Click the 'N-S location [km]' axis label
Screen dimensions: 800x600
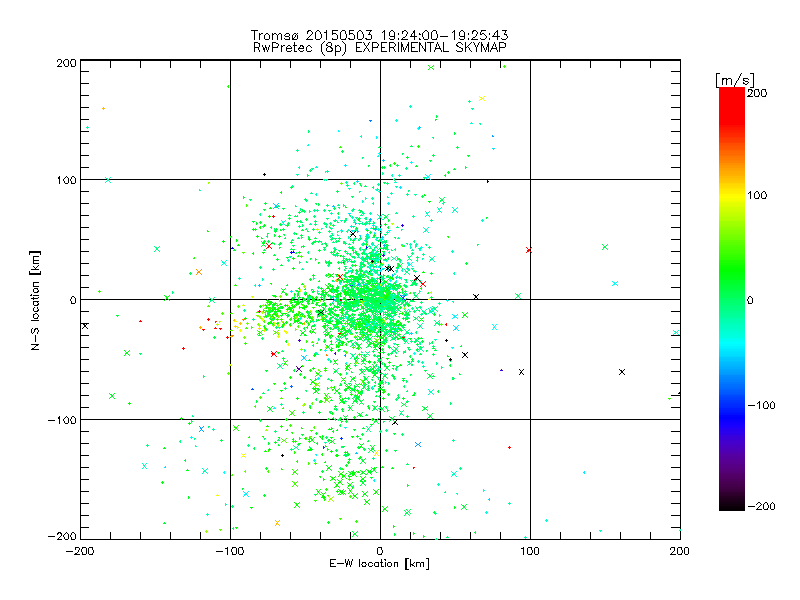pyautogui.click(x=35, y=301)
